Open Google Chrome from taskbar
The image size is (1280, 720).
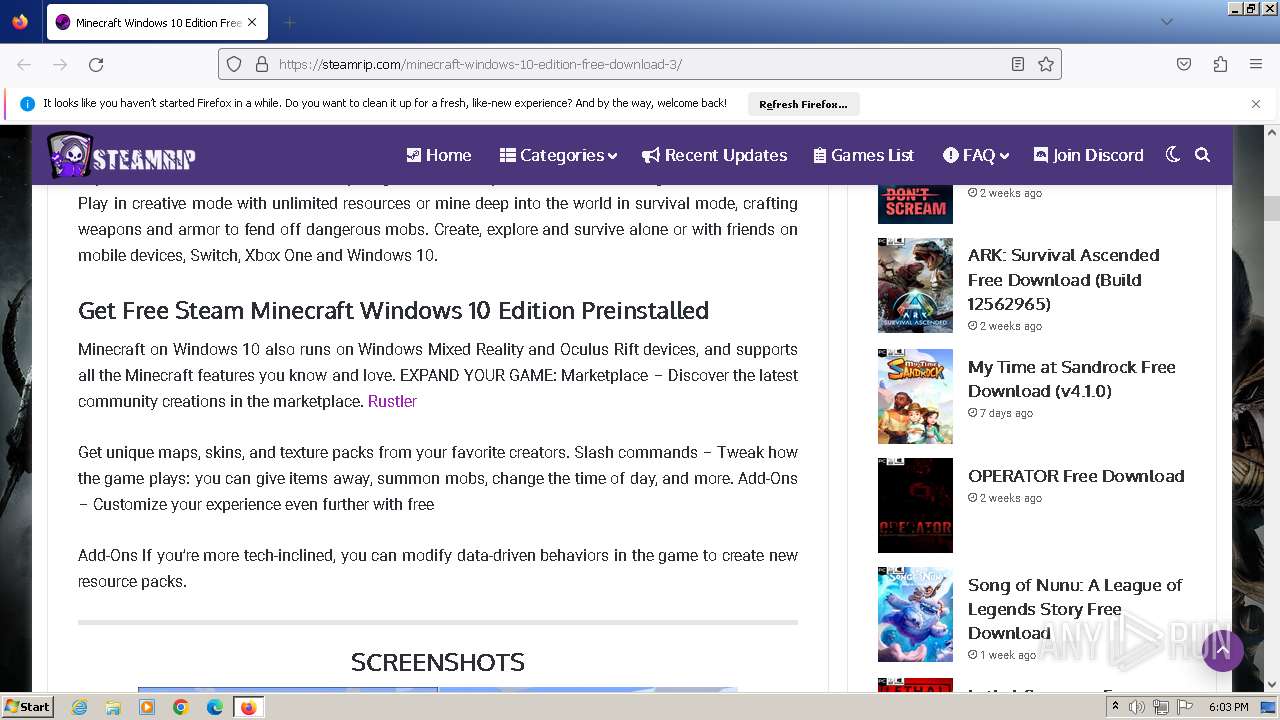181,707
